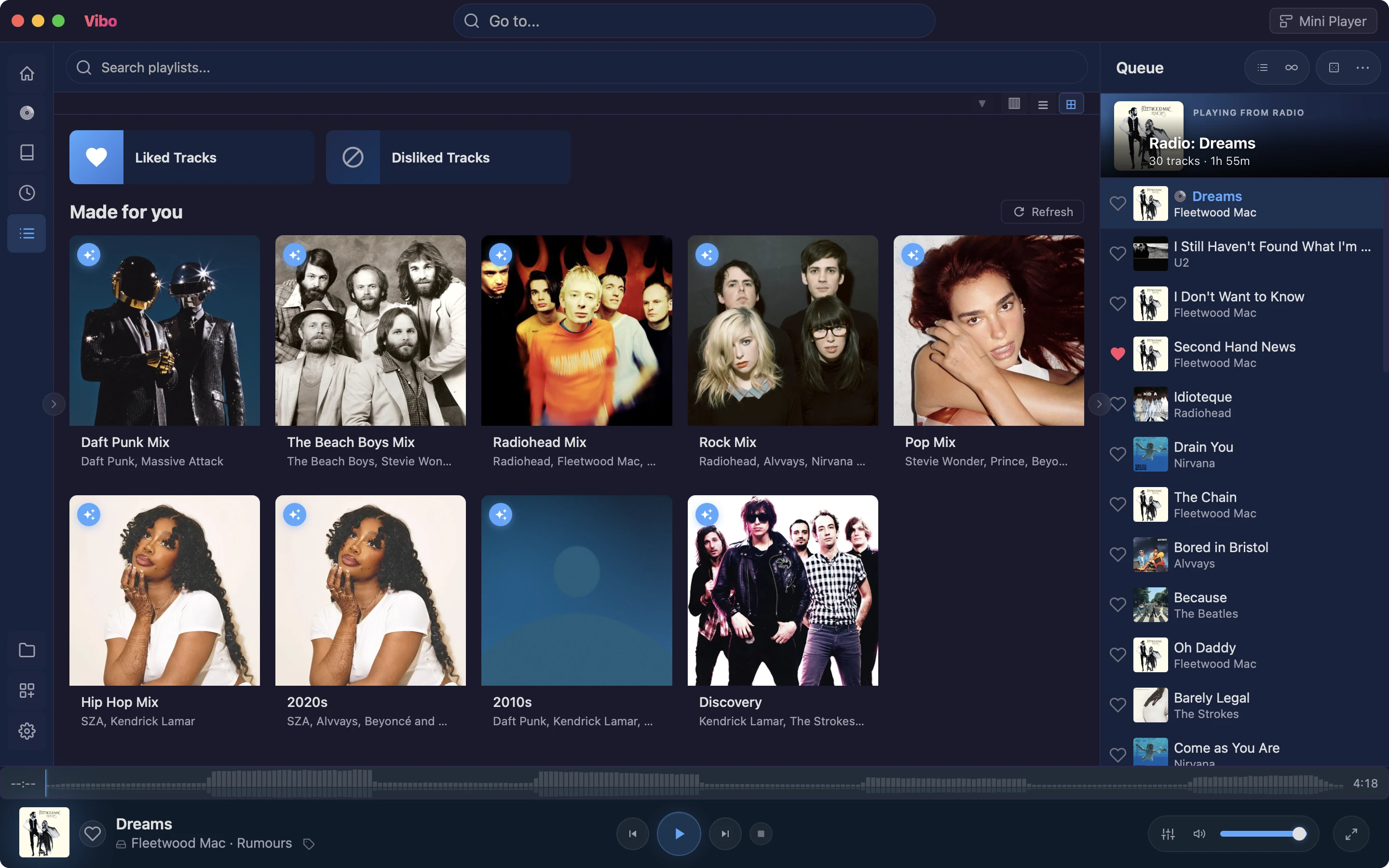Stop playback with the stop button
This screenshot has width=1389, height=868.
[x=761, y=834]
